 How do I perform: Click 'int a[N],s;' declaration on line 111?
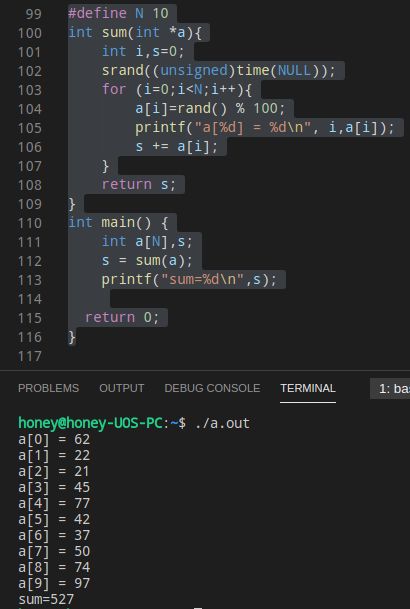point(147,242)
